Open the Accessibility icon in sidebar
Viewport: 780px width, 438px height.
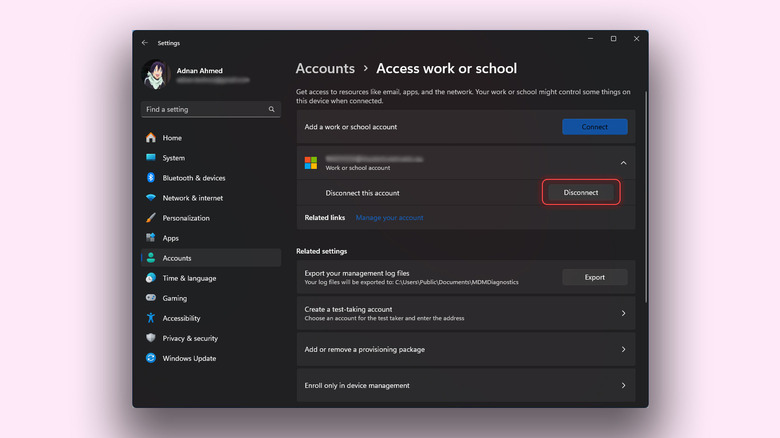[151, 318]
